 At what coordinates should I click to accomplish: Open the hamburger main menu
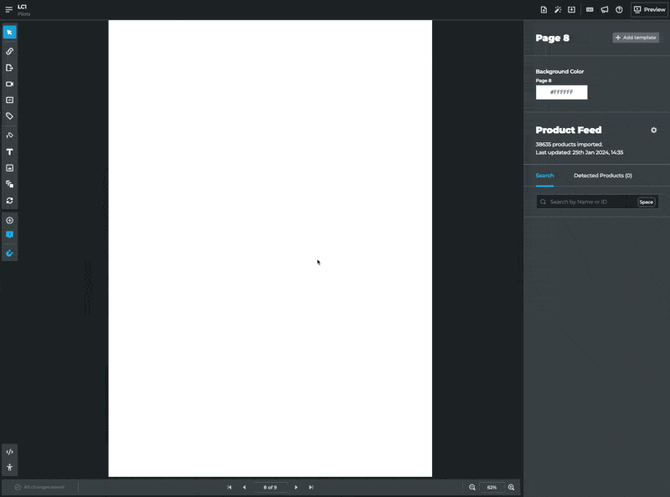coord(9,10)
